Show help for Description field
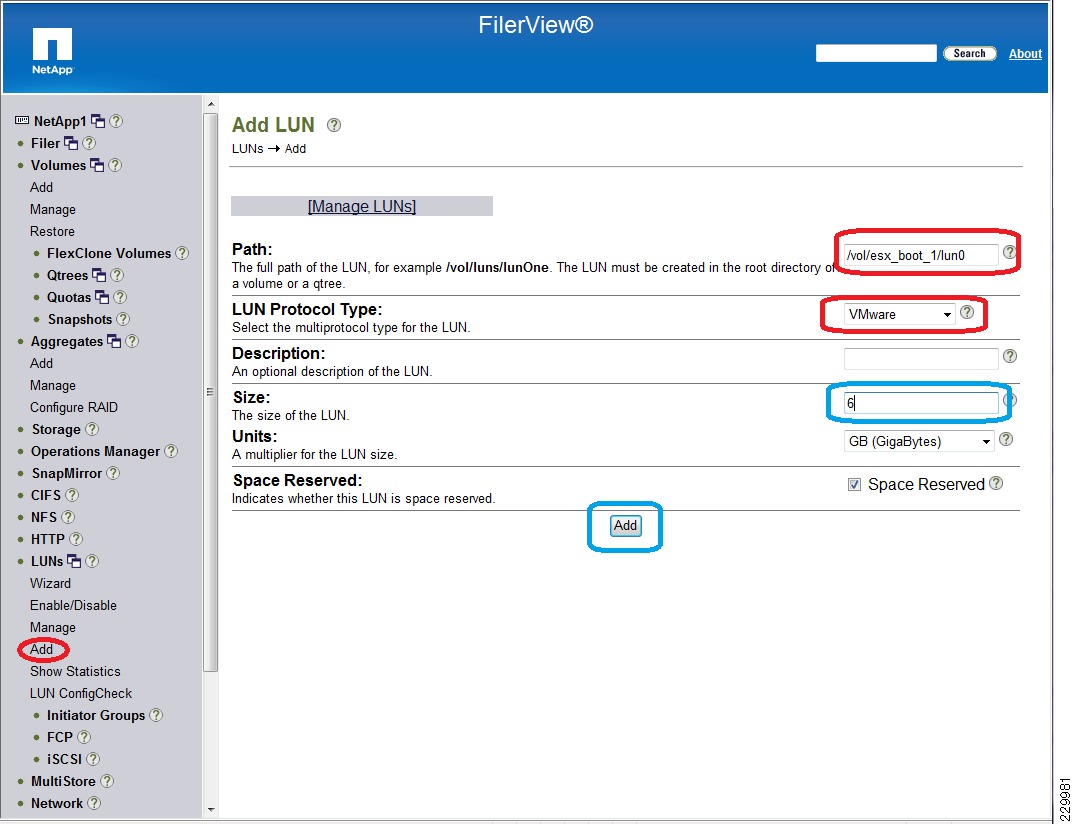This screenshot has height=824, width=1072. (1010, 356)
